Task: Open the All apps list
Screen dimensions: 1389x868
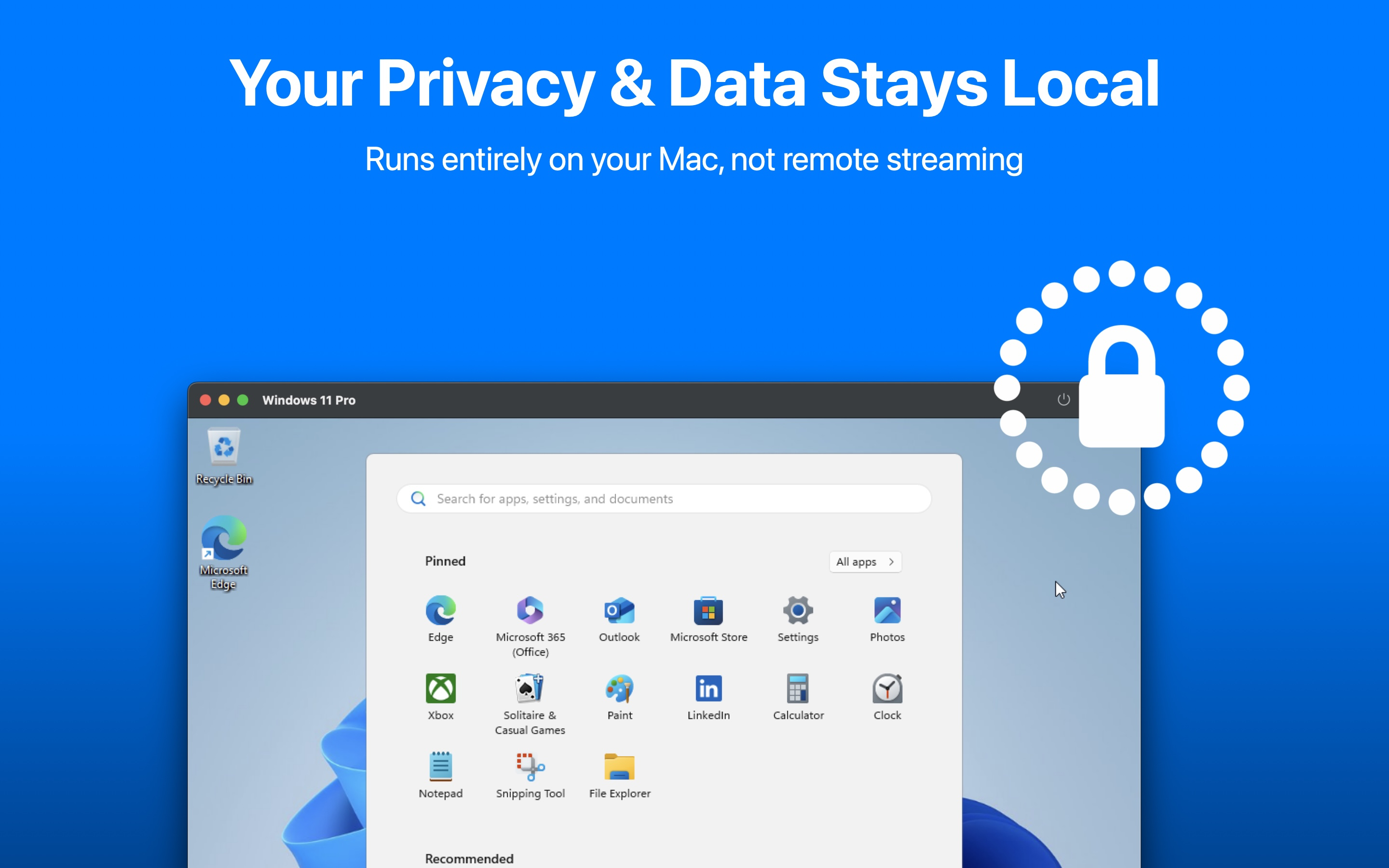Action: (x=865, y=561)
